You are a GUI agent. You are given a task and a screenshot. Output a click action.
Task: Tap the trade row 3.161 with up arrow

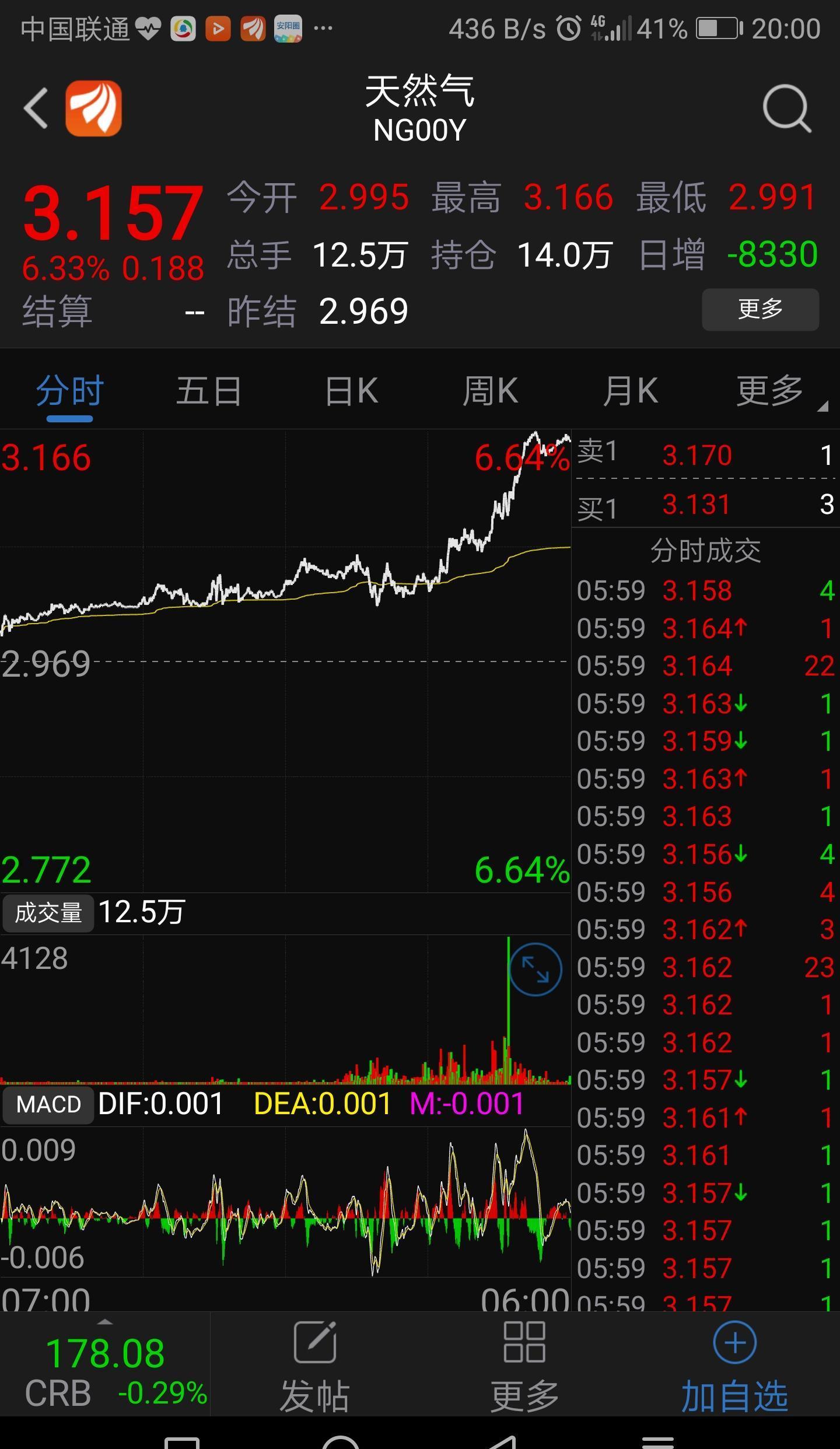coord(706,1118)
